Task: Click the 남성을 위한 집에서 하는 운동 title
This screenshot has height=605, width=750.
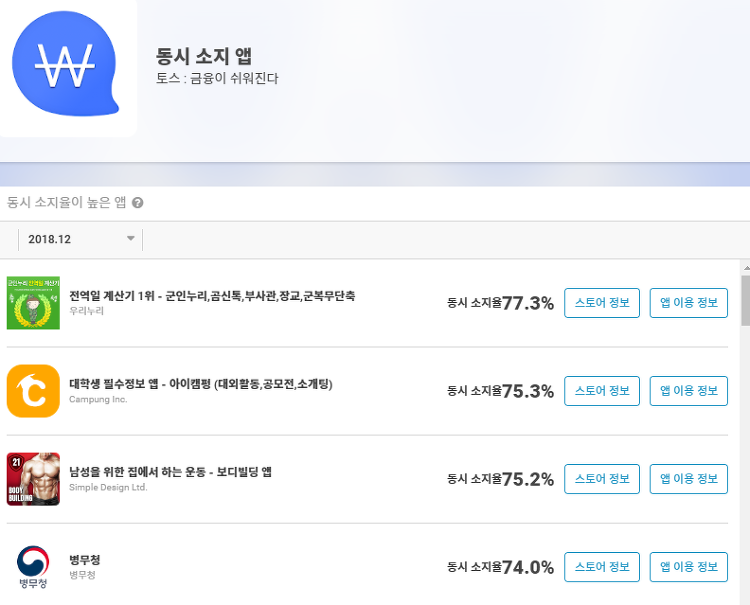Action: [x=170, y=472]
